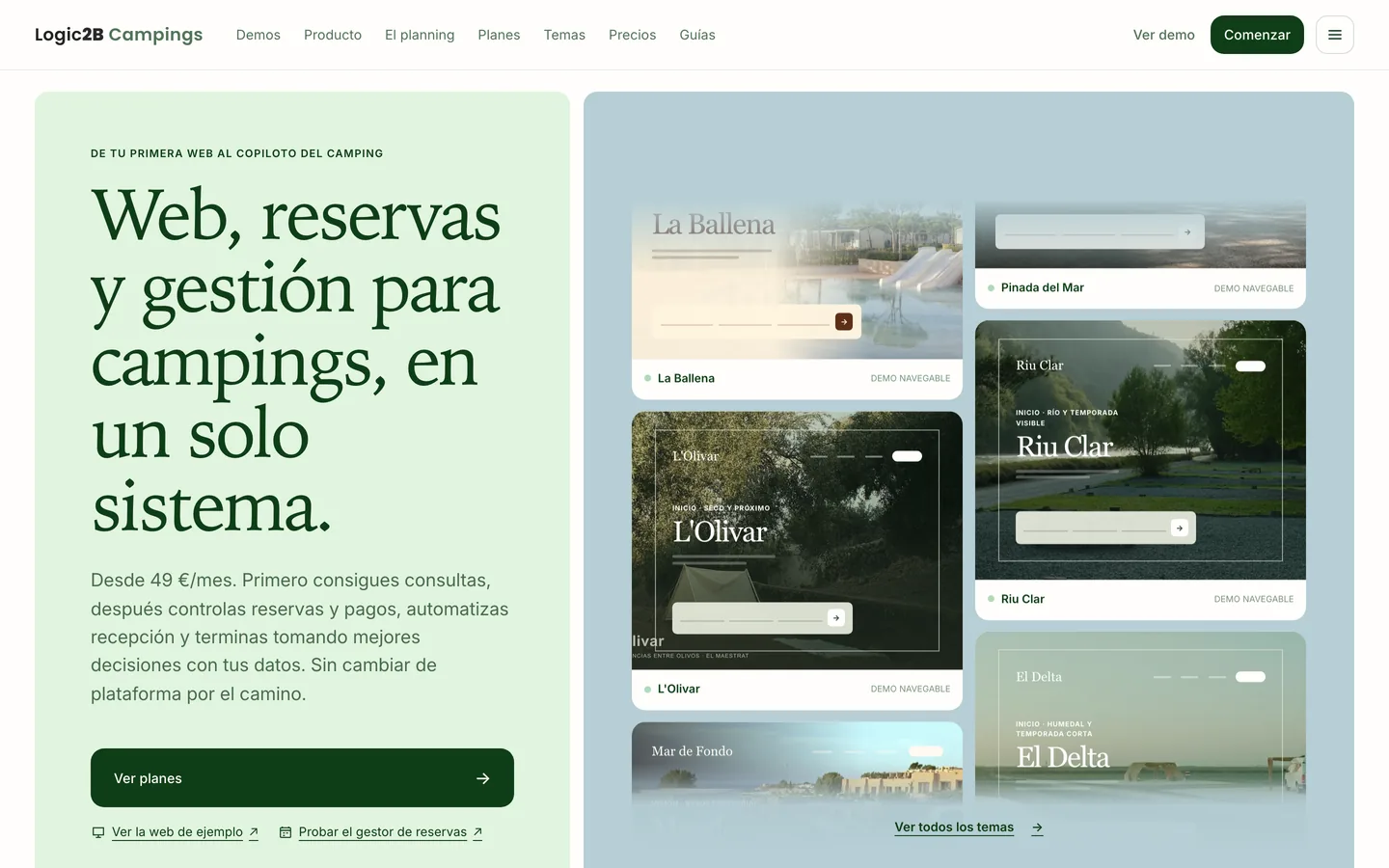Open the Mar de Fondo demo thumbnail
1389x868 pixels.
(x=797, y=764)
